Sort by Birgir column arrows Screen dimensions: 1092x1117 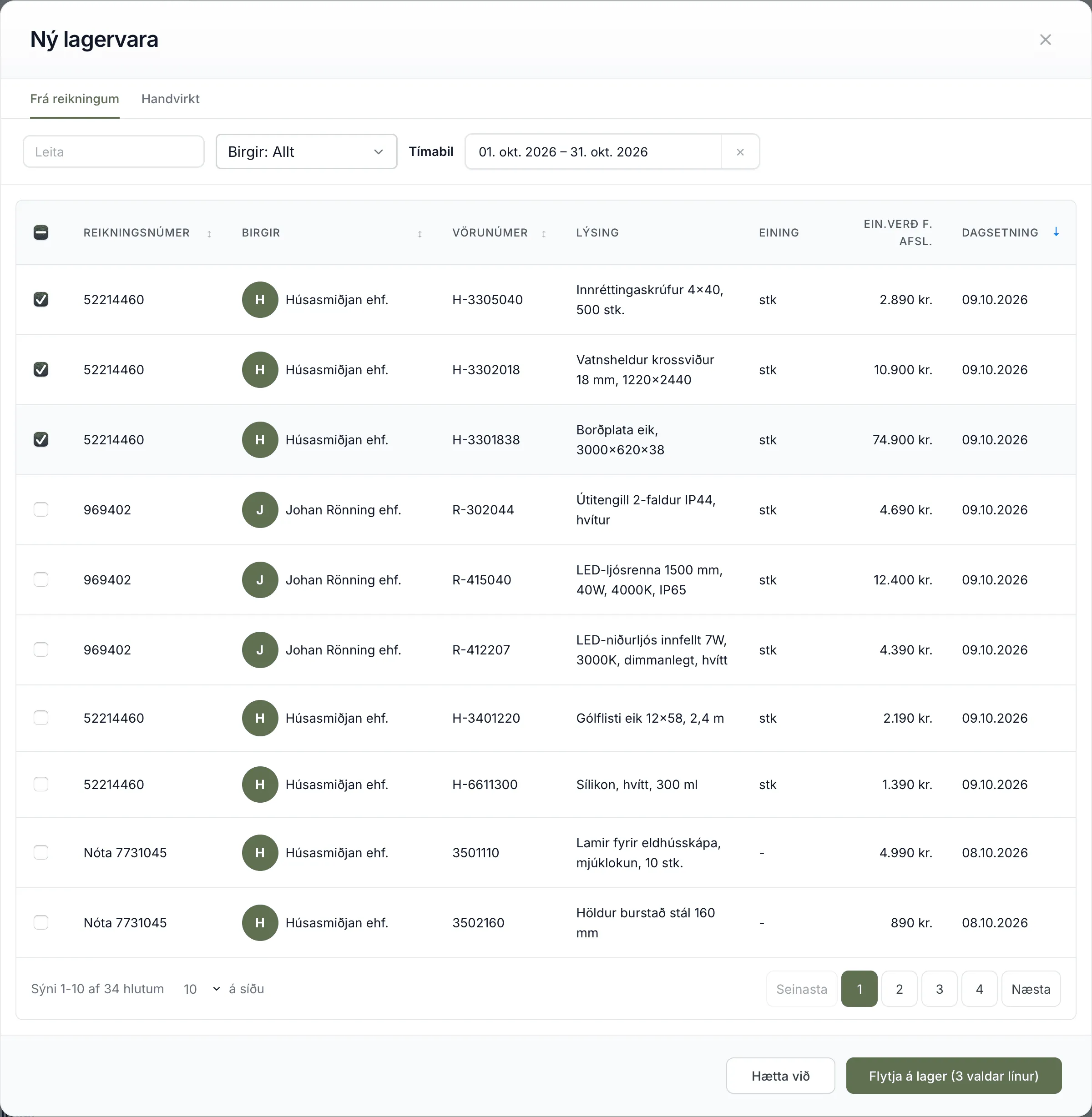point(420,233)
